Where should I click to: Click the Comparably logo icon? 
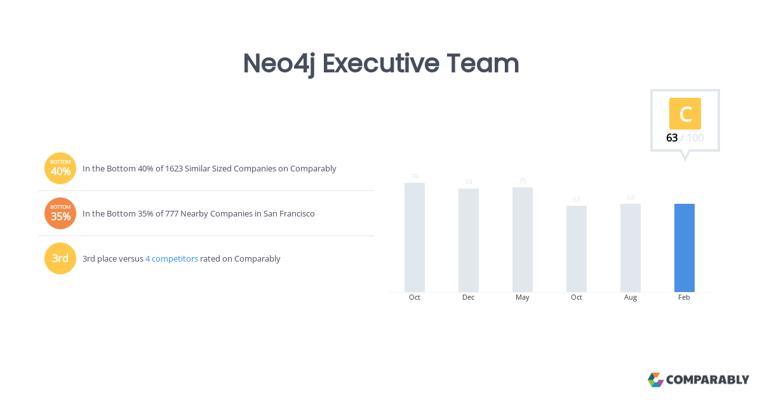656,380
